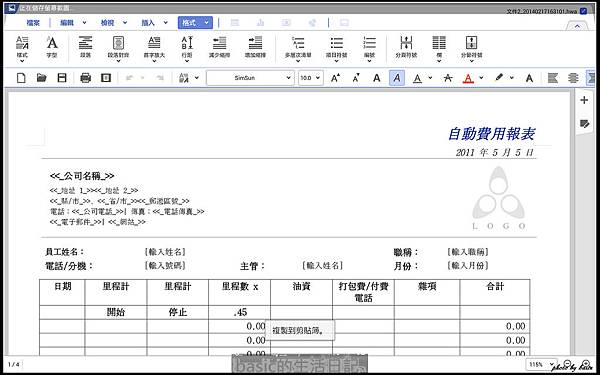Image resolution: width=600 pixels, height=375 pixels.
Task: Open print preview next to the printer
Action: click(x=106, y=78)
